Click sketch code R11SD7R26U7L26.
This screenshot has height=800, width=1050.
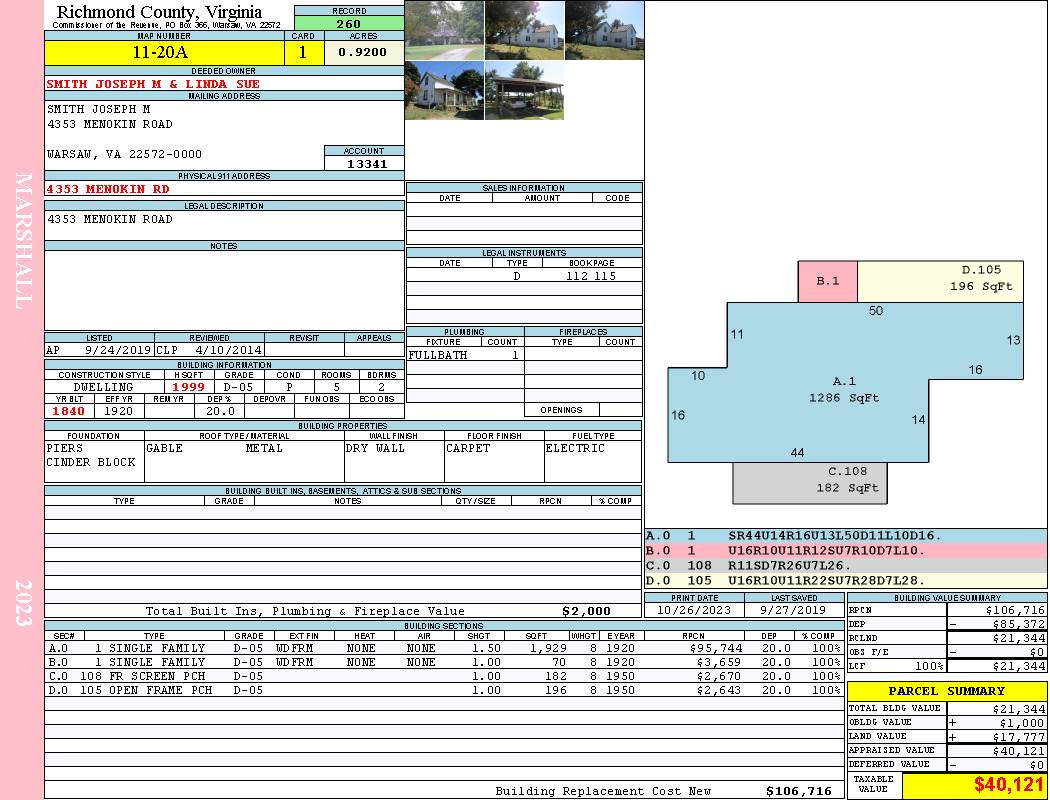(790, 566)
